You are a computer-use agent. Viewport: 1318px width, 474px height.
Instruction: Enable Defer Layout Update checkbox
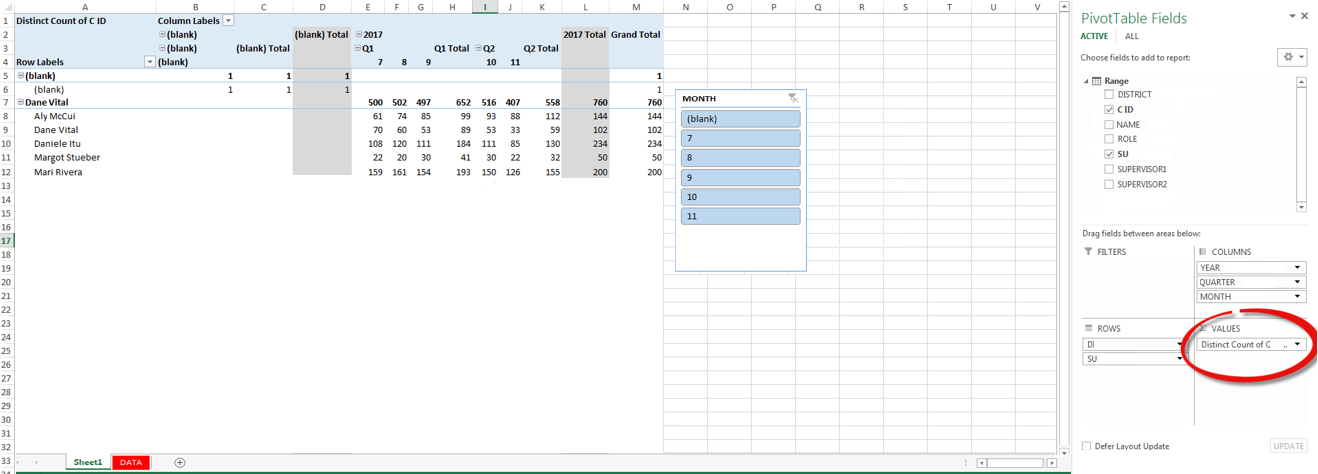coord(1087,446)
